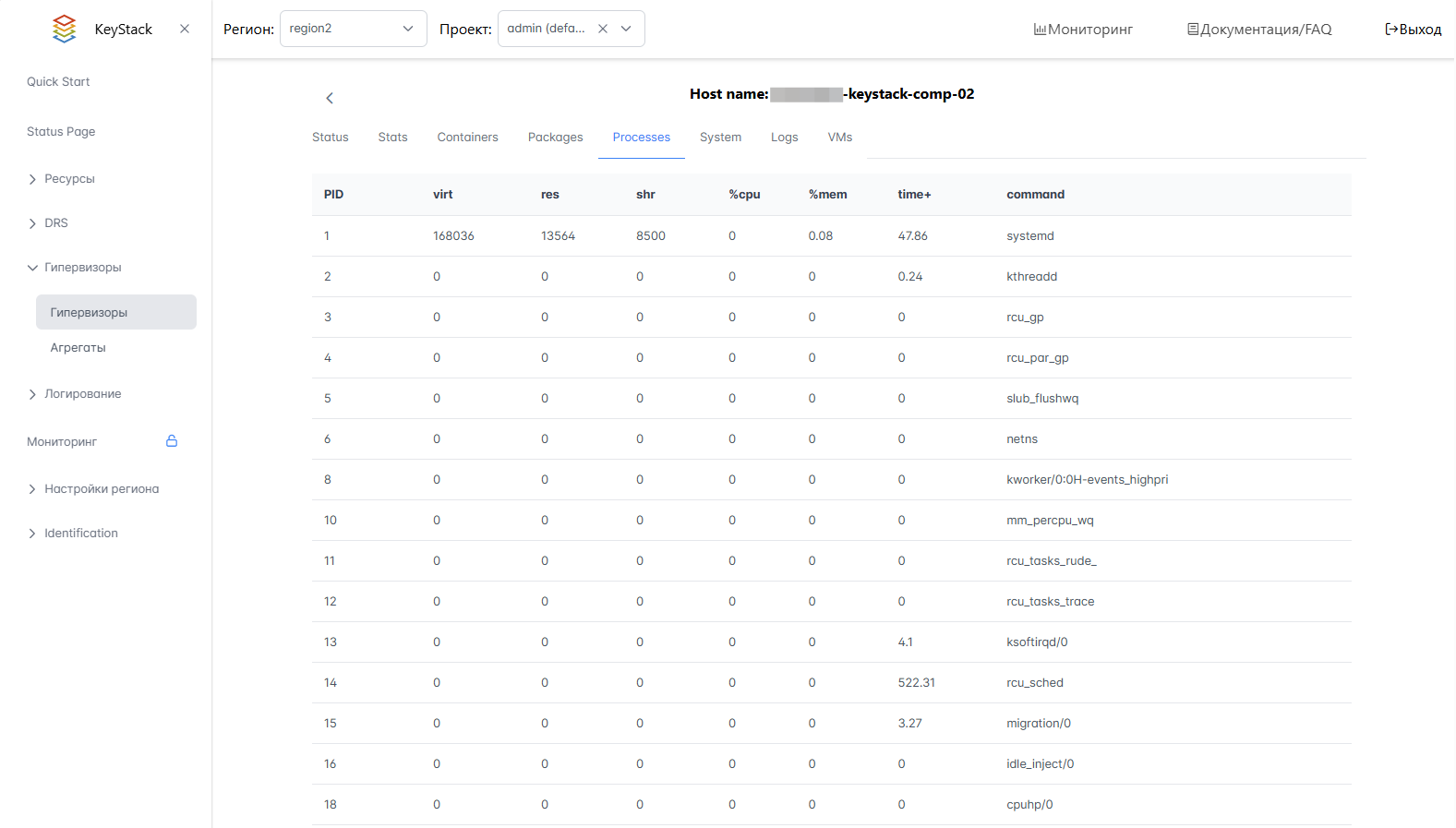Click the systemd process row
Screen dimensions: 1456x828
coord(831,236)
